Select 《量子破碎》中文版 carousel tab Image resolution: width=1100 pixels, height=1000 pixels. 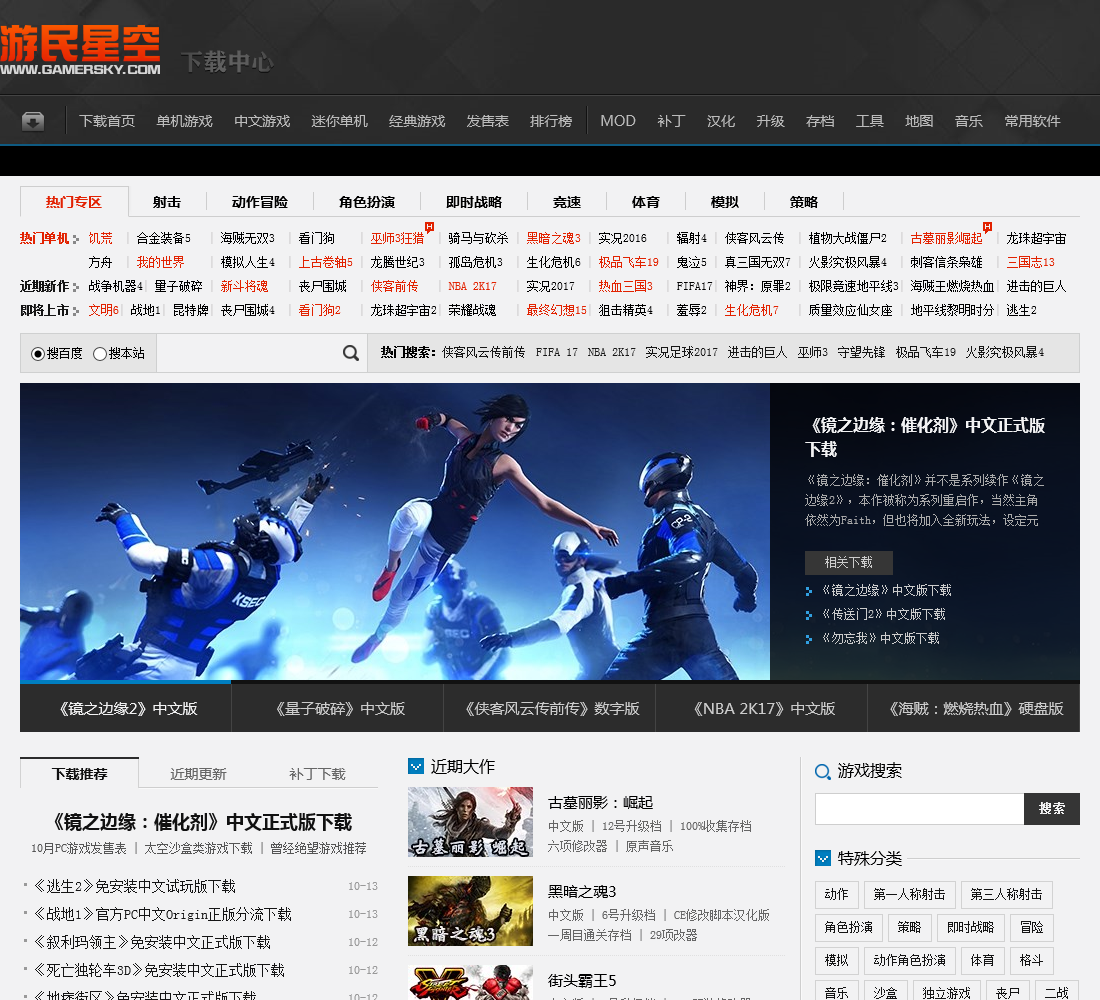pyautogui.click(x=337, y=708)
